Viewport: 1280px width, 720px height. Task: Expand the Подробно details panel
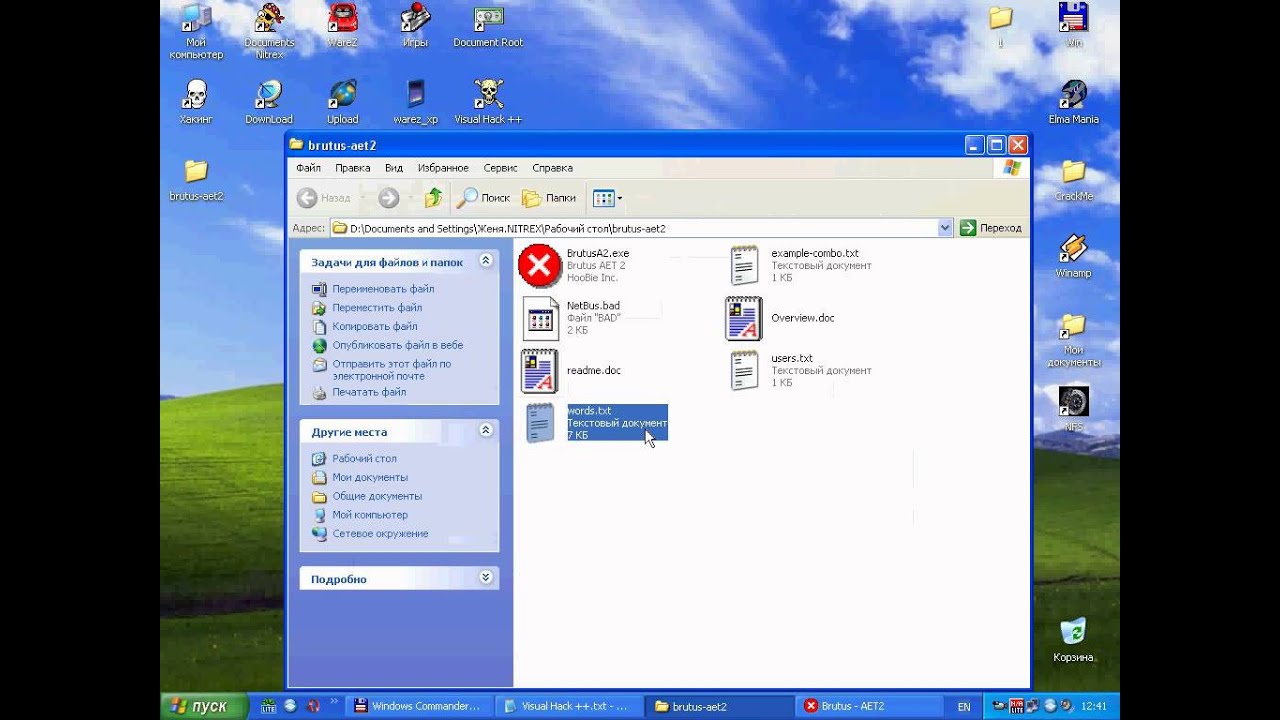(x=486, y=578)
